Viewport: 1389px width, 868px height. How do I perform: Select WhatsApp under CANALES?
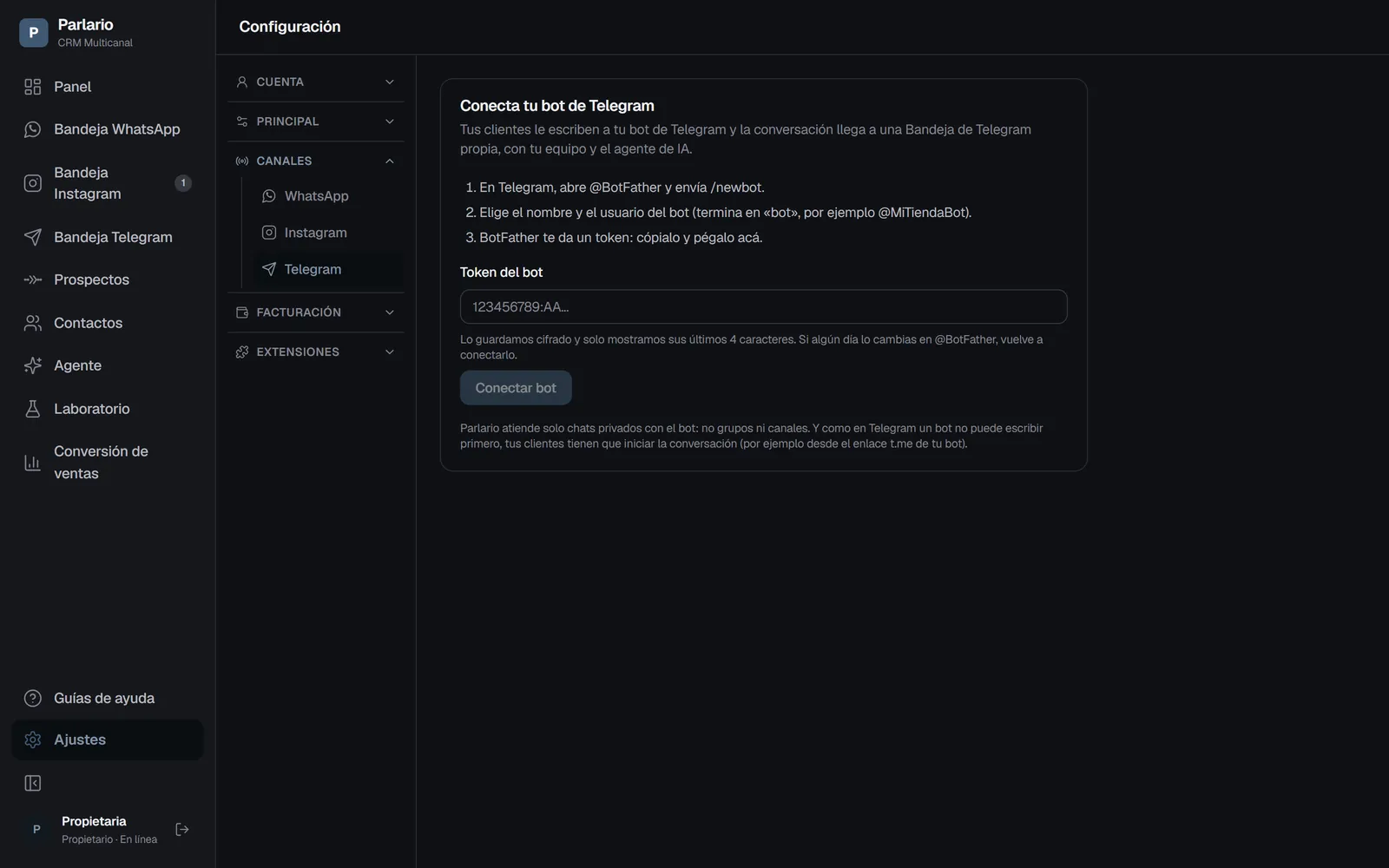(x=328, y=196)
